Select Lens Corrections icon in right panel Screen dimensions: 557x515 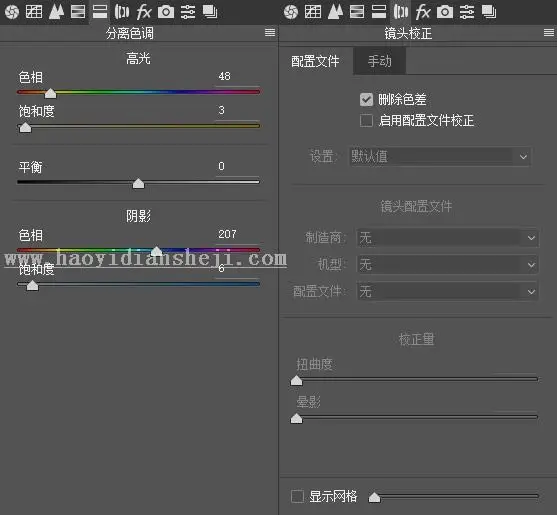coord(401,12)
